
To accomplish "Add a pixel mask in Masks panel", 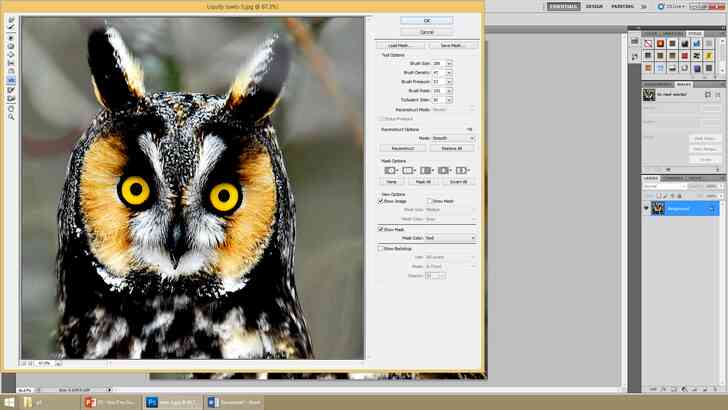I will (x=708, y=94).
